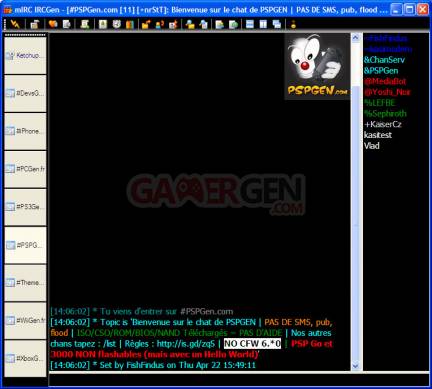
Task: Open mIRC Options from the toolbar
Action: [35, 24]
